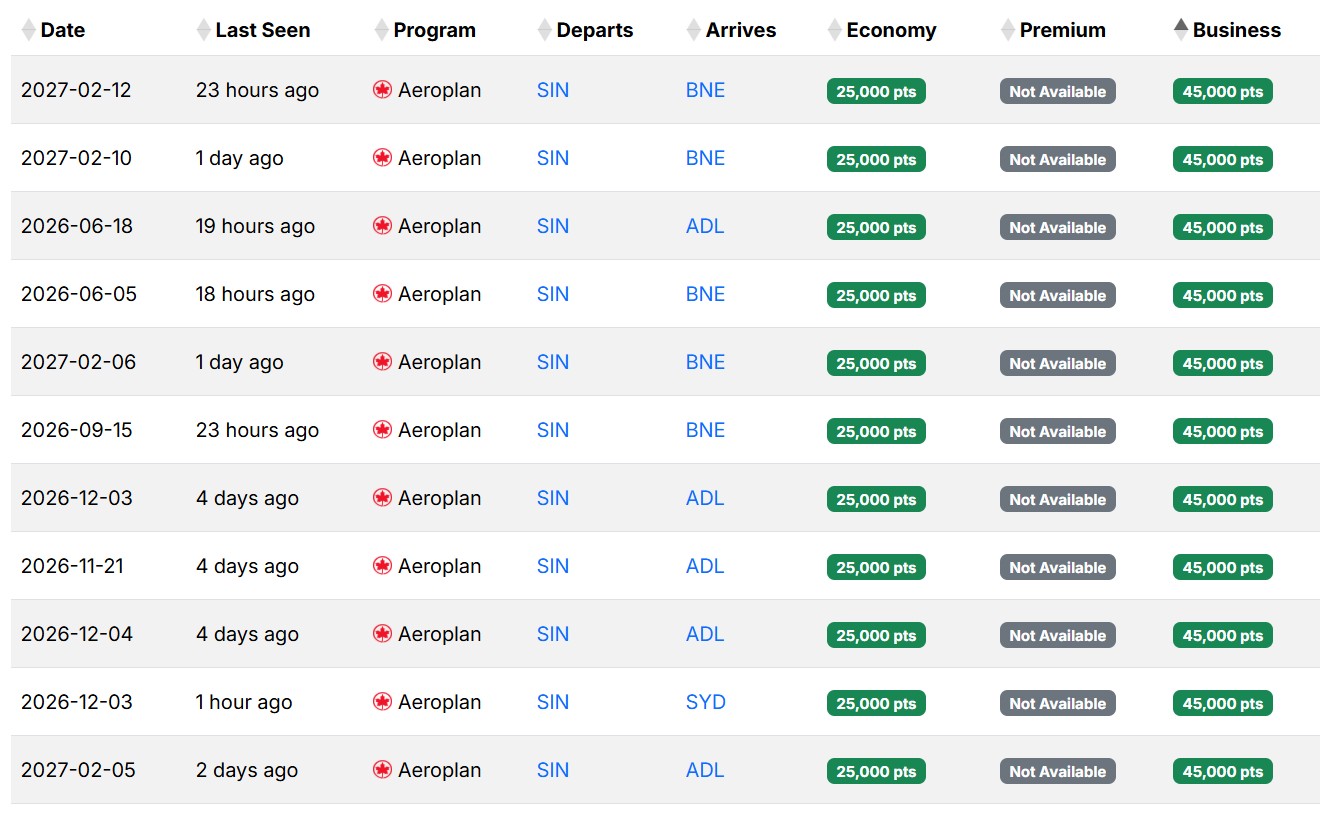Viewport: 1320px width, 819px height.
Task: Click the Last Seen sort arrows
Action: [x=204, y=30]
